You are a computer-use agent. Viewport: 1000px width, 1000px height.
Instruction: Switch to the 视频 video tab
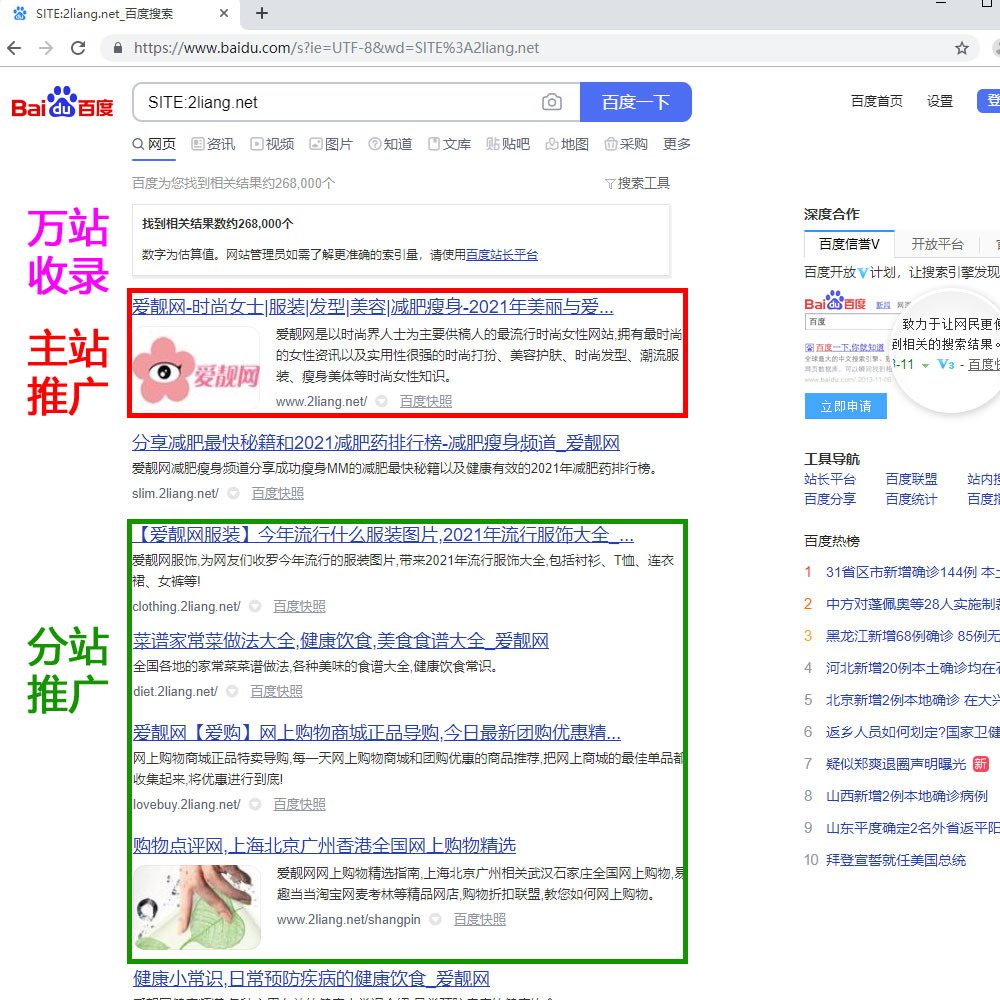[x=272, y=144]
